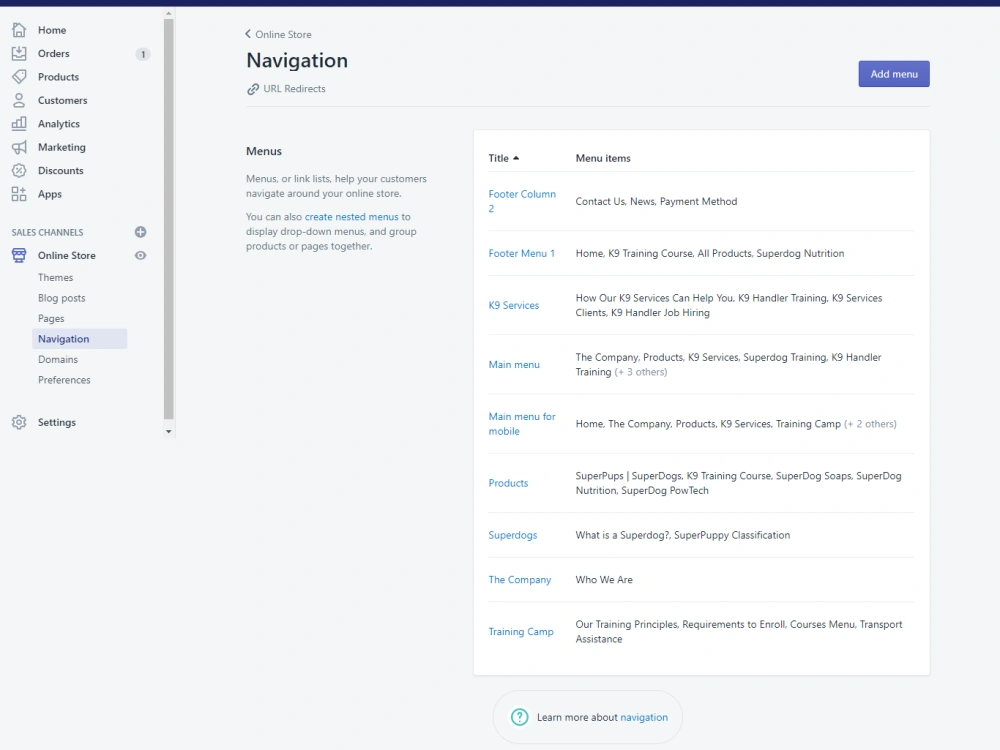The width and height of the screenshot is (1000, 750).
Task: Click the '(+ 2 others)' text
Action: point(870,424)
